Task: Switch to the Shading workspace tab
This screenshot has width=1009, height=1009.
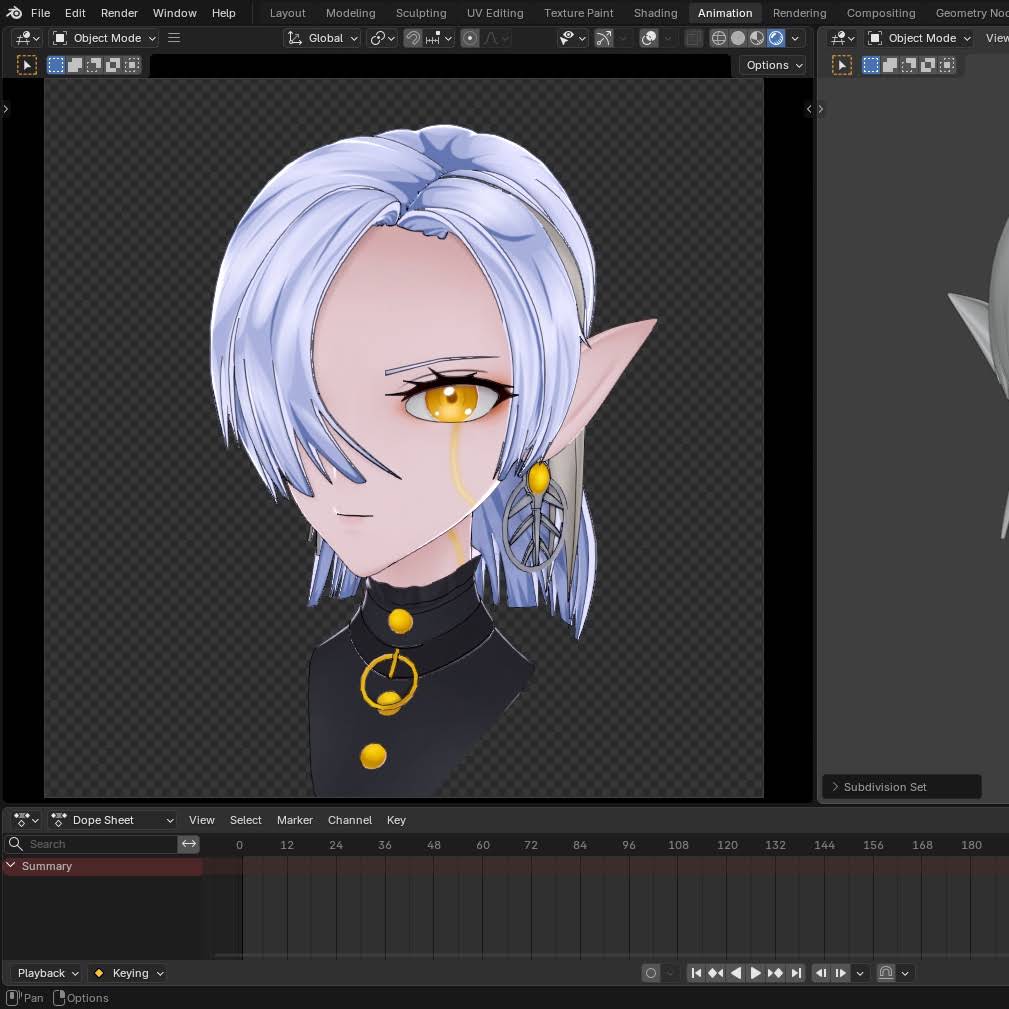Action: (x=655, y=13)
